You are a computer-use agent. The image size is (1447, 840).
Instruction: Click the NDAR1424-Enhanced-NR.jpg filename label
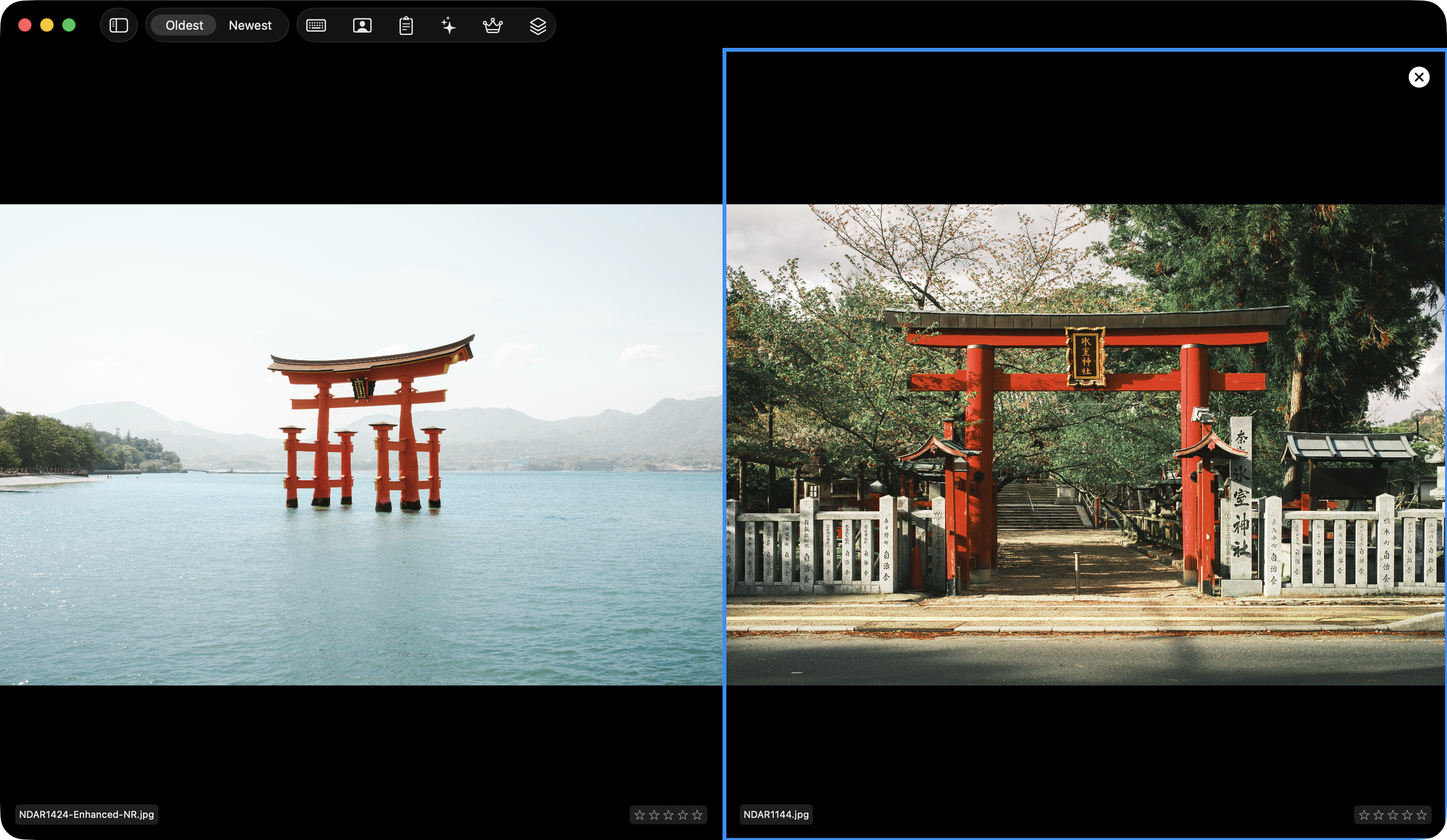tap(87, 815)
